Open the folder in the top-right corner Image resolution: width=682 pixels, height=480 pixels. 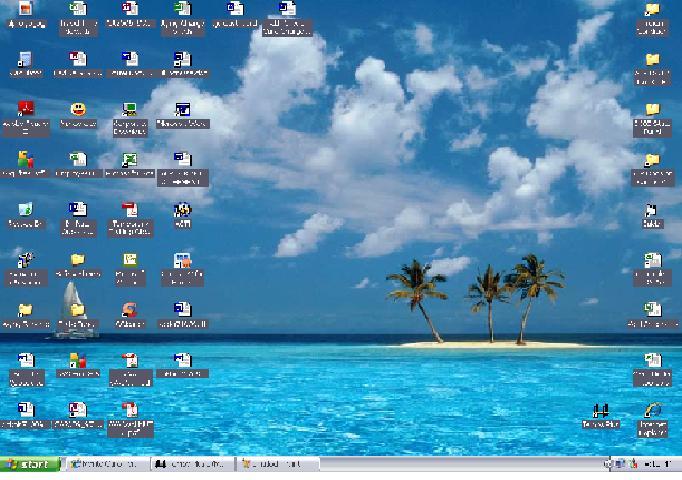(x=652, y=11)
